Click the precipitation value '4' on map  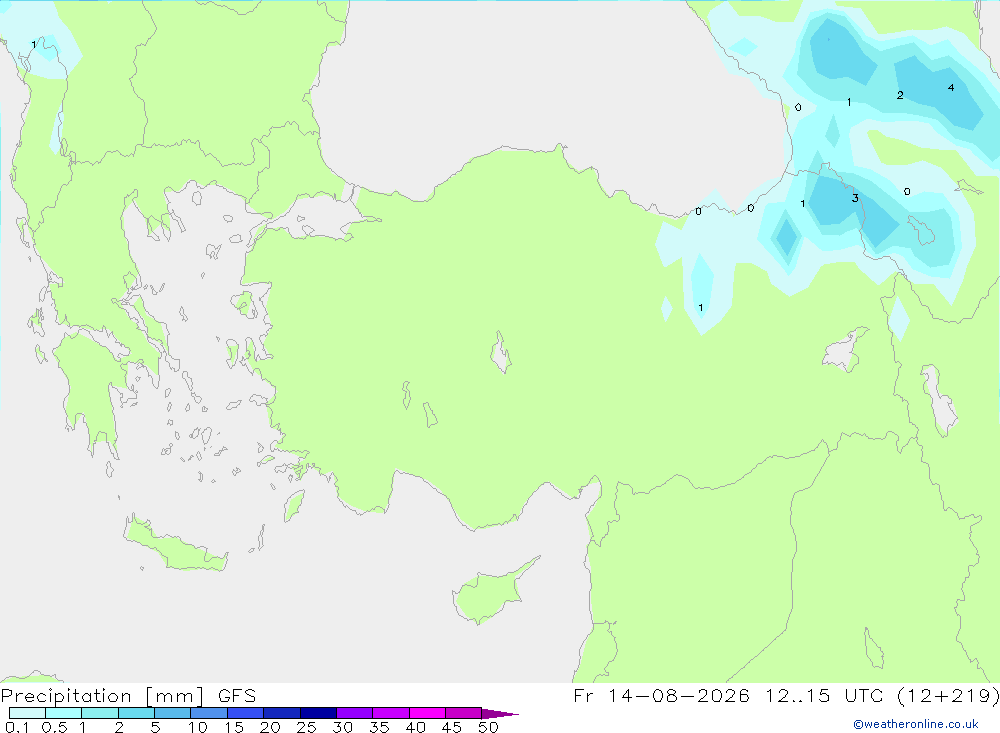[x=951, y=88]
